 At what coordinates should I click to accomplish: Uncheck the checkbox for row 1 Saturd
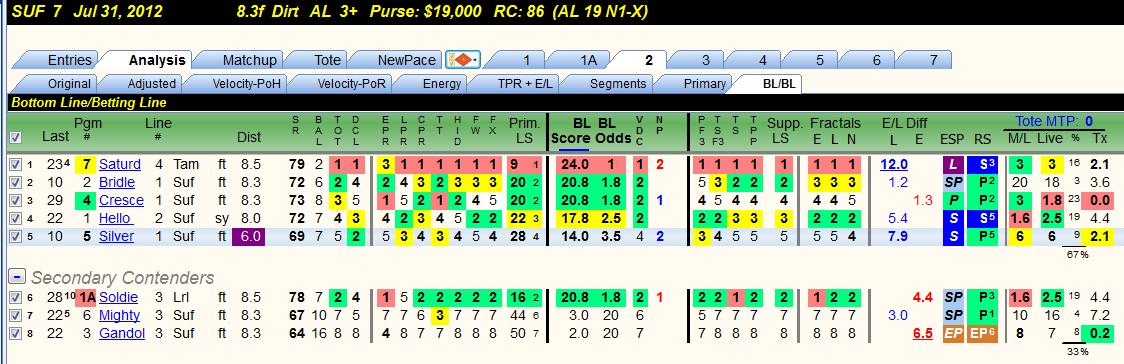coord(15,165)
